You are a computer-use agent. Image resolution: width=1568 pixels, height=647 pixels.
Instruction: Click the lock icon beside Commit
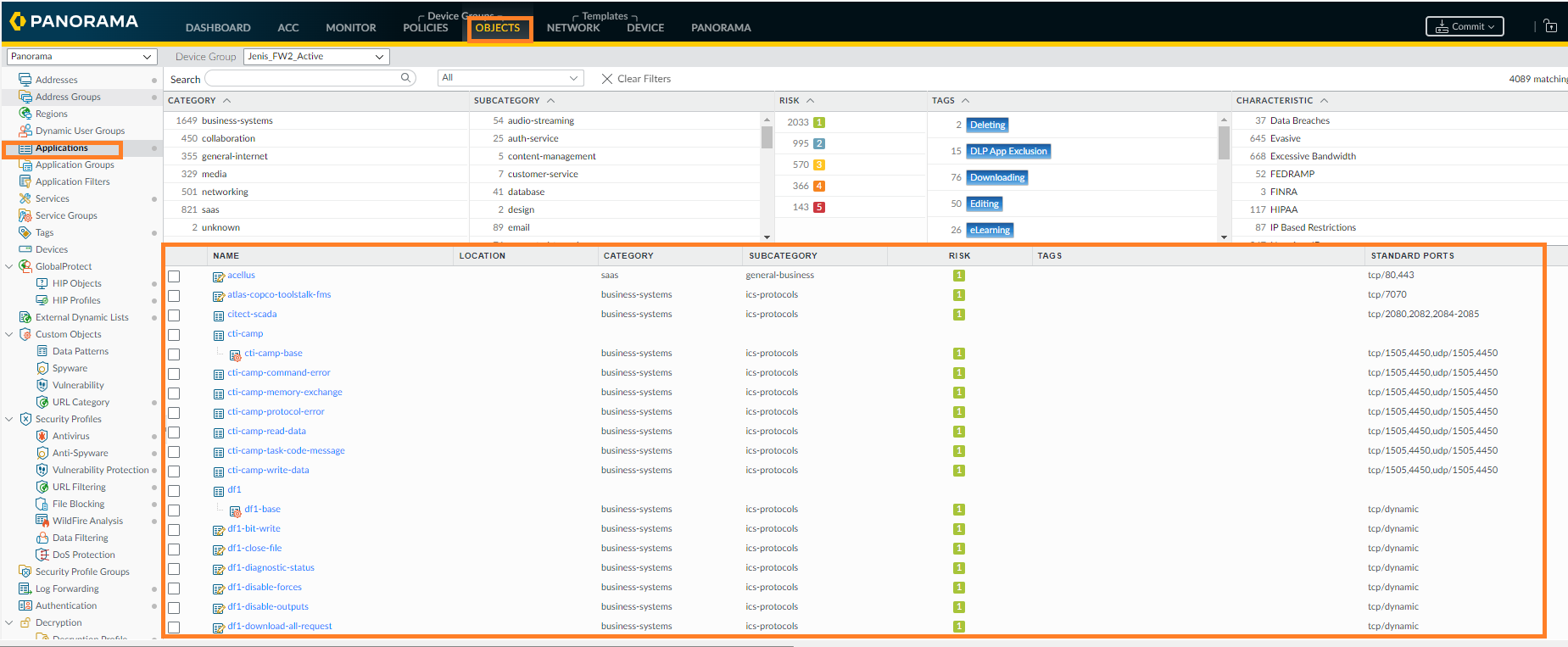(x=1550, y=26)
